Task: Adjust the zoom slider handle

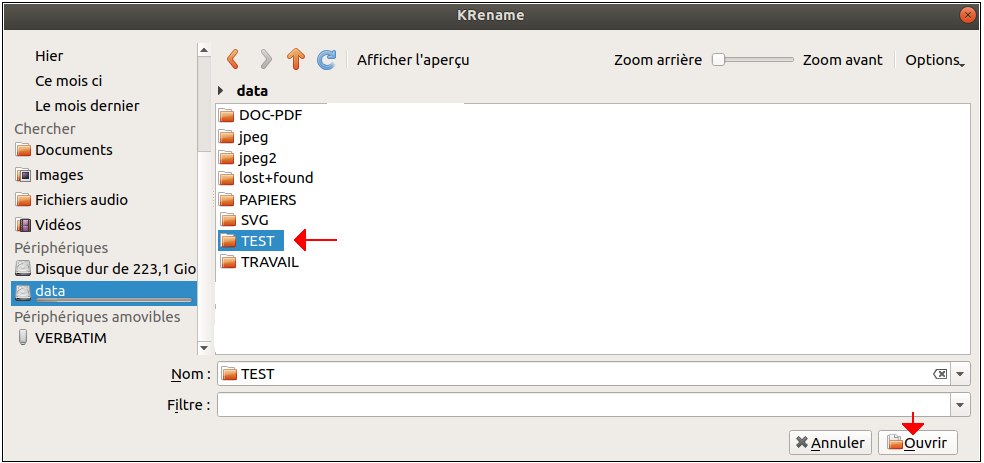Action: (719, 60)
